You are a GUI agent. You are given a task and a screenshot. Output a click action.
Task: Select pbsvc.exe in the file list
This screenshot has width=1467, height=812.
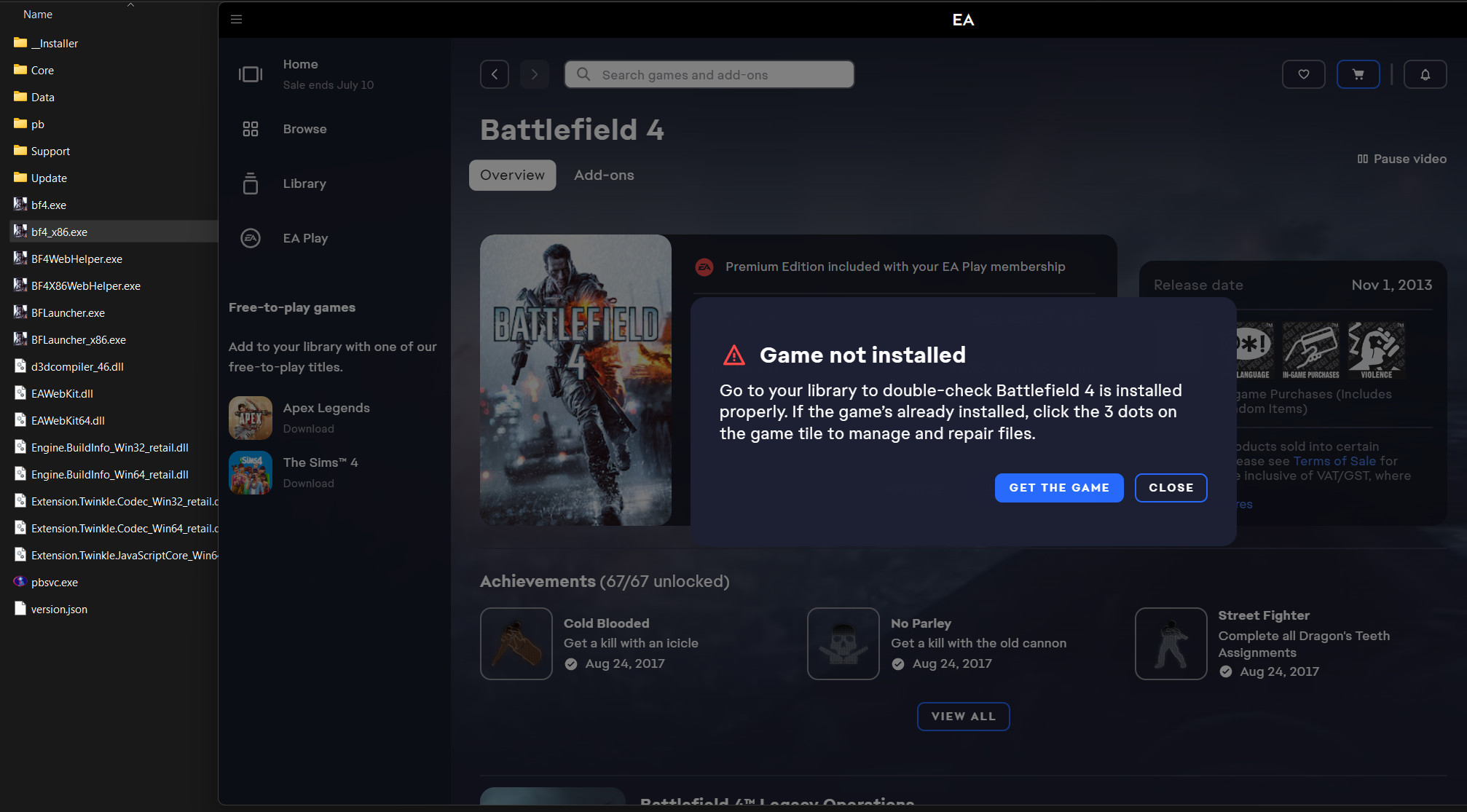coord(55,583)
